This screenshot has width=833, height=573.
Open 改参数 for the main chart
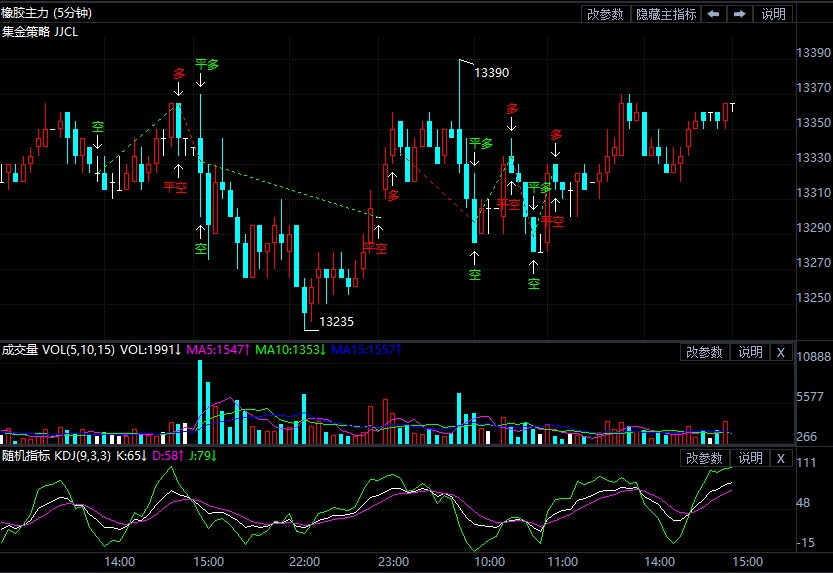coord(606,14)
